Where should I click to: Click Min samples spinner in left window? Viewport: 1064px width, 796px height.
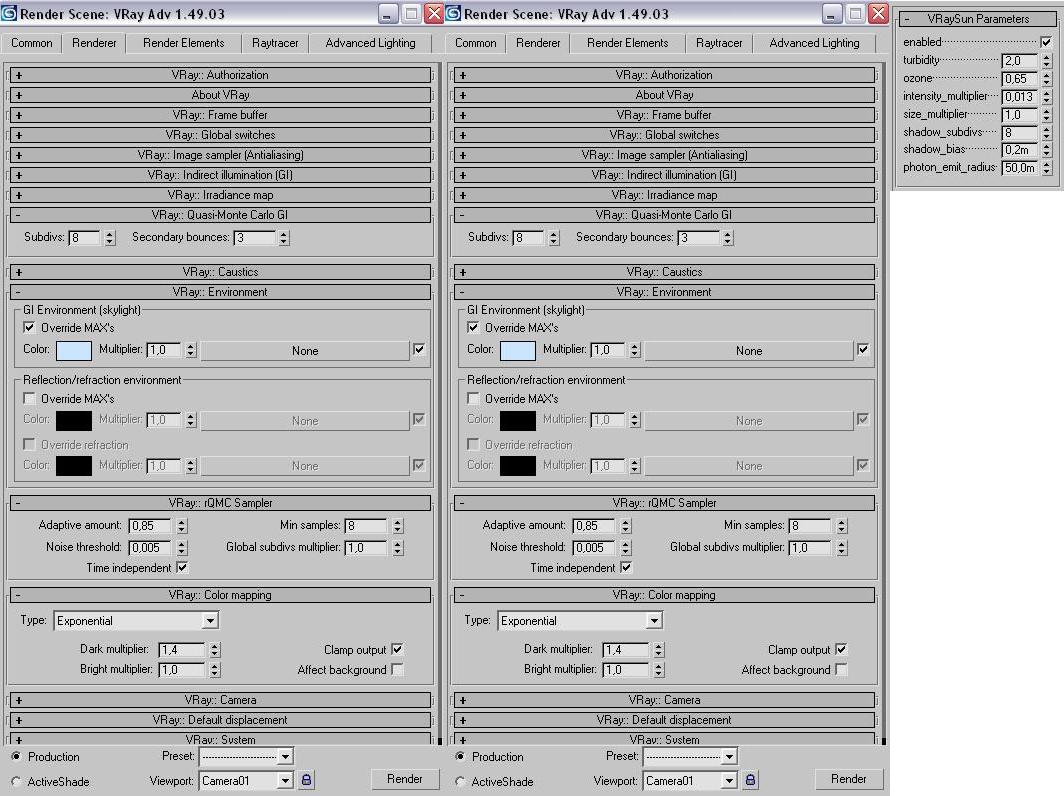pyautogui.click(x=398, y=526)
